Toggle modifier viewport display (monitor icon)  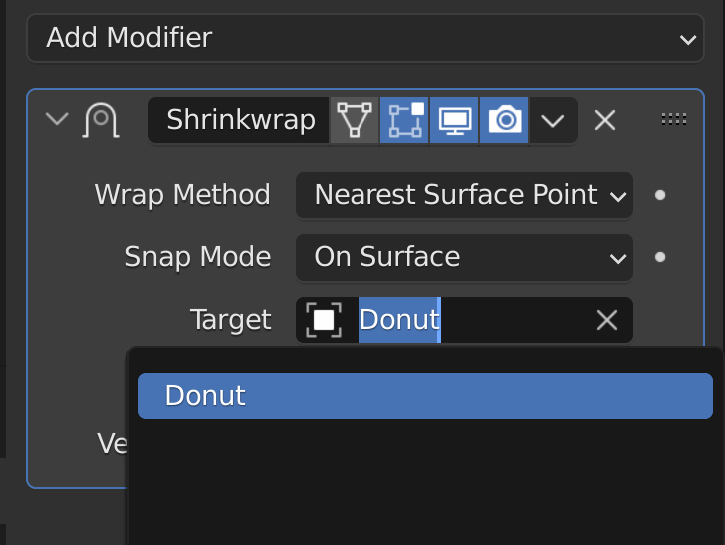click(x=455, y=120)
